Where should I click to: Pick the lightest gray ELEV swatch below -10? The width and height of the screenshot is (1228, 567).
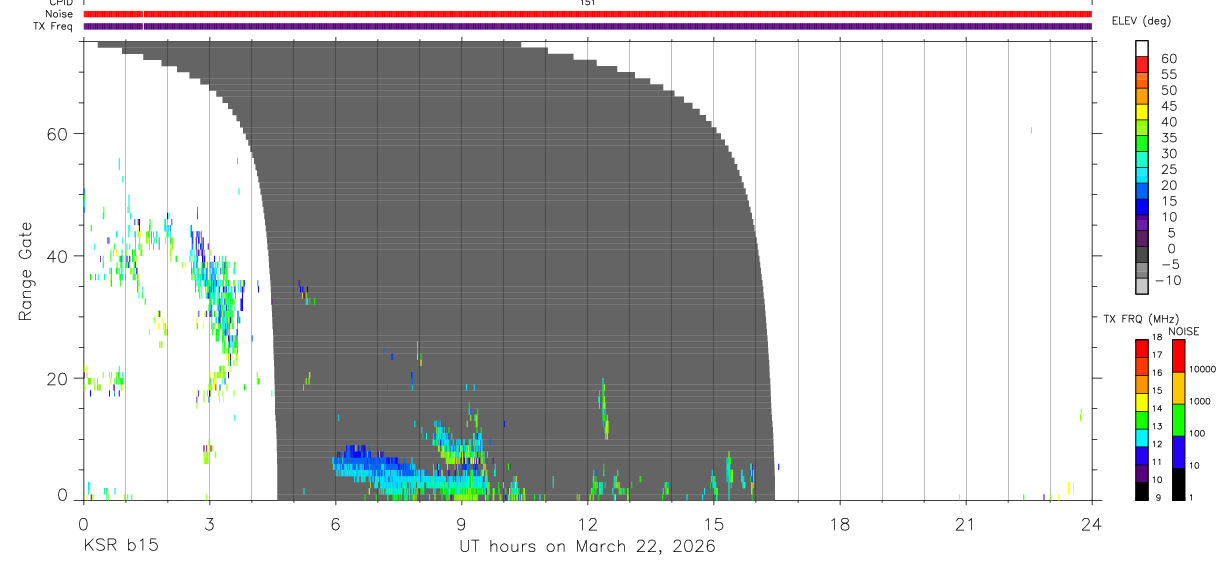(x=1142, y=286)
